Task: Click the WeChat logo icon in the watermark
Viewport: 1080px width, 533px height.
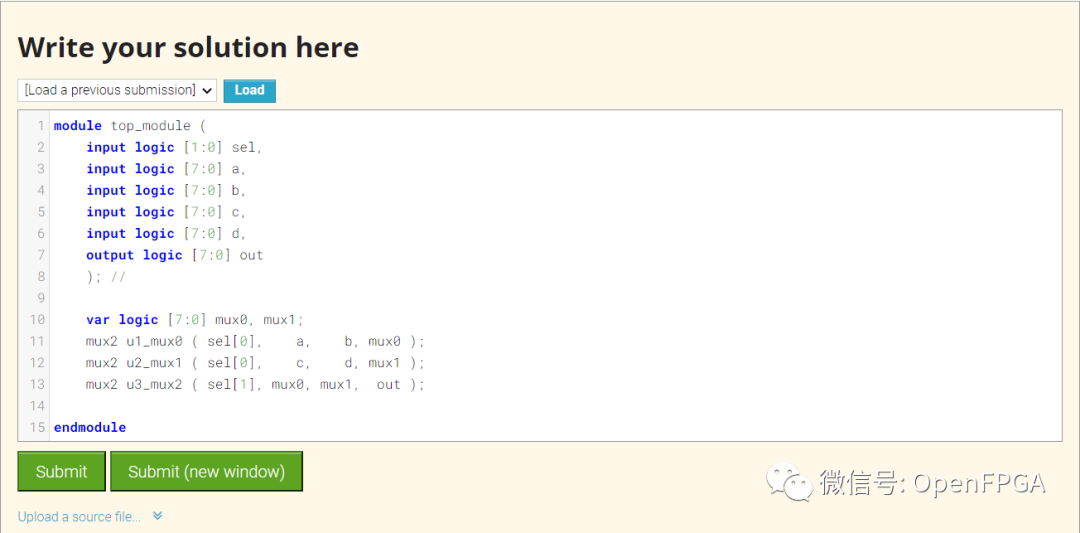Action: tap(789, 484)
